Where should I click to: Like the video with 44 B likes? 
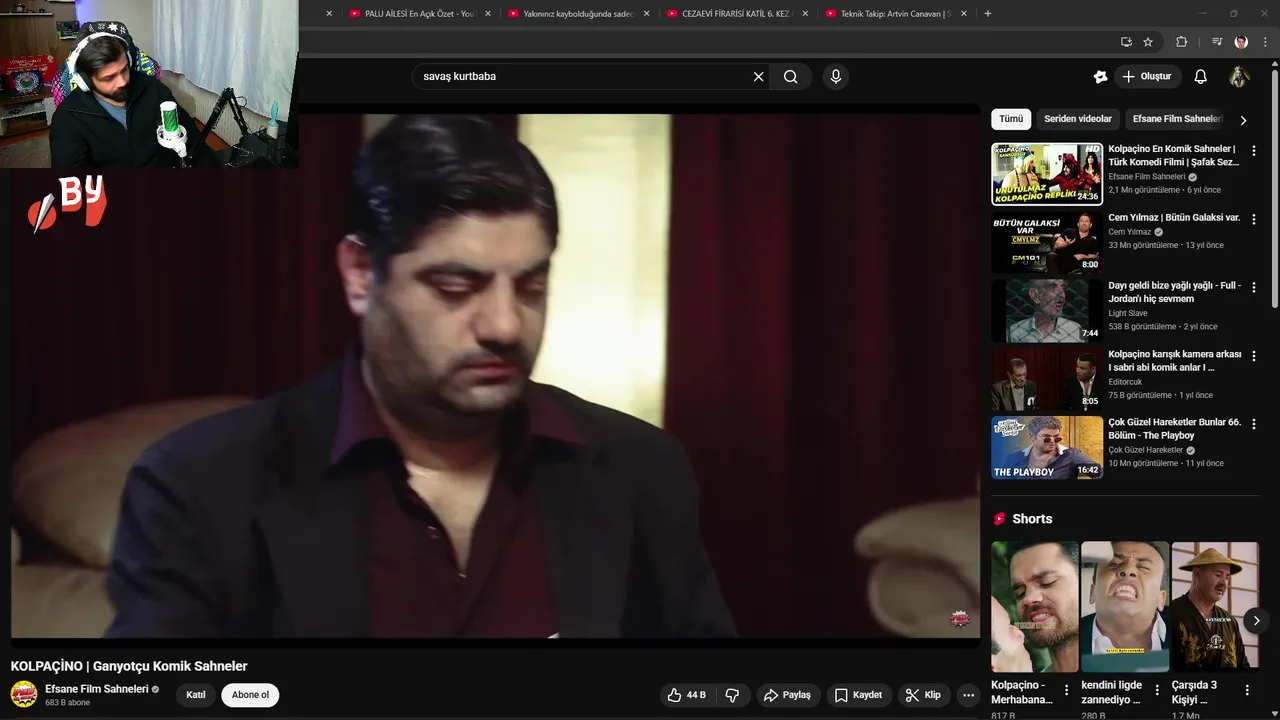tap(686, 695)
